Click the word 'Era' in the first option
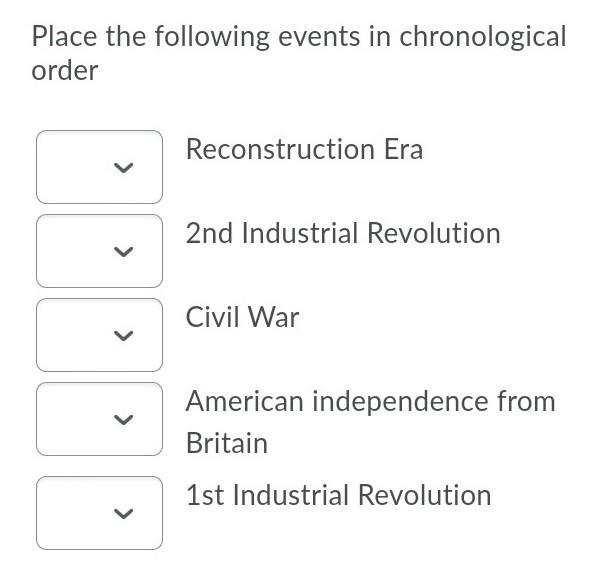 404,150
